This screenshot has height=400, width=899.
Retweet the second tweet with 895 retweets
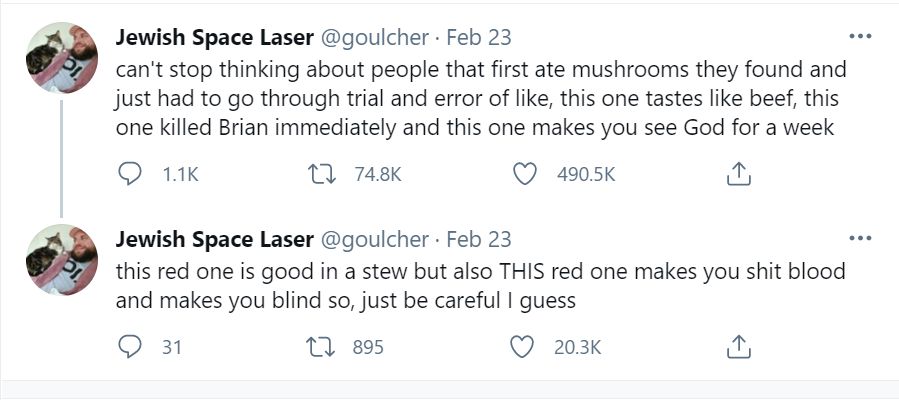click(x=320, y=347)
